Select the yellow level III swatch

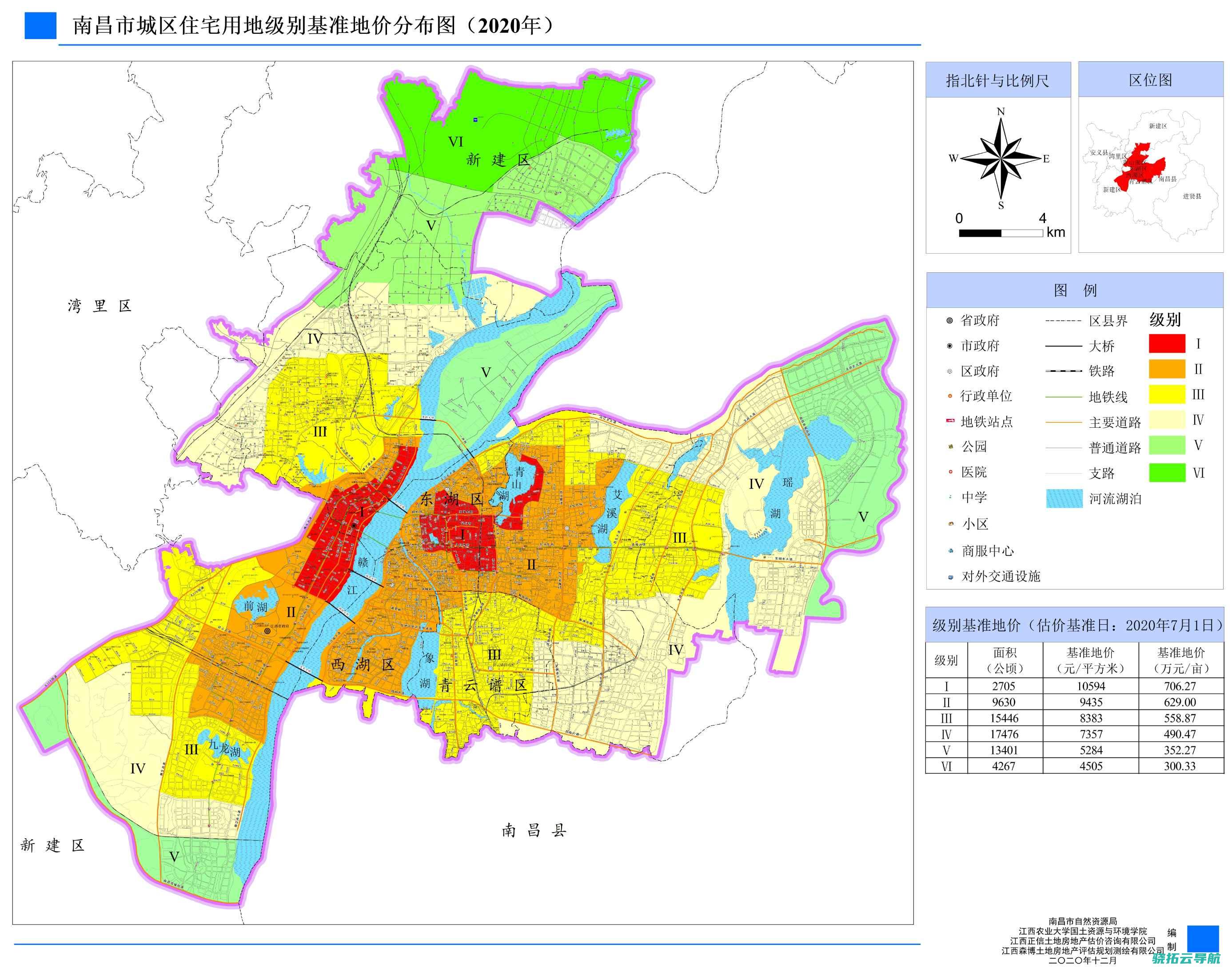1167,394
